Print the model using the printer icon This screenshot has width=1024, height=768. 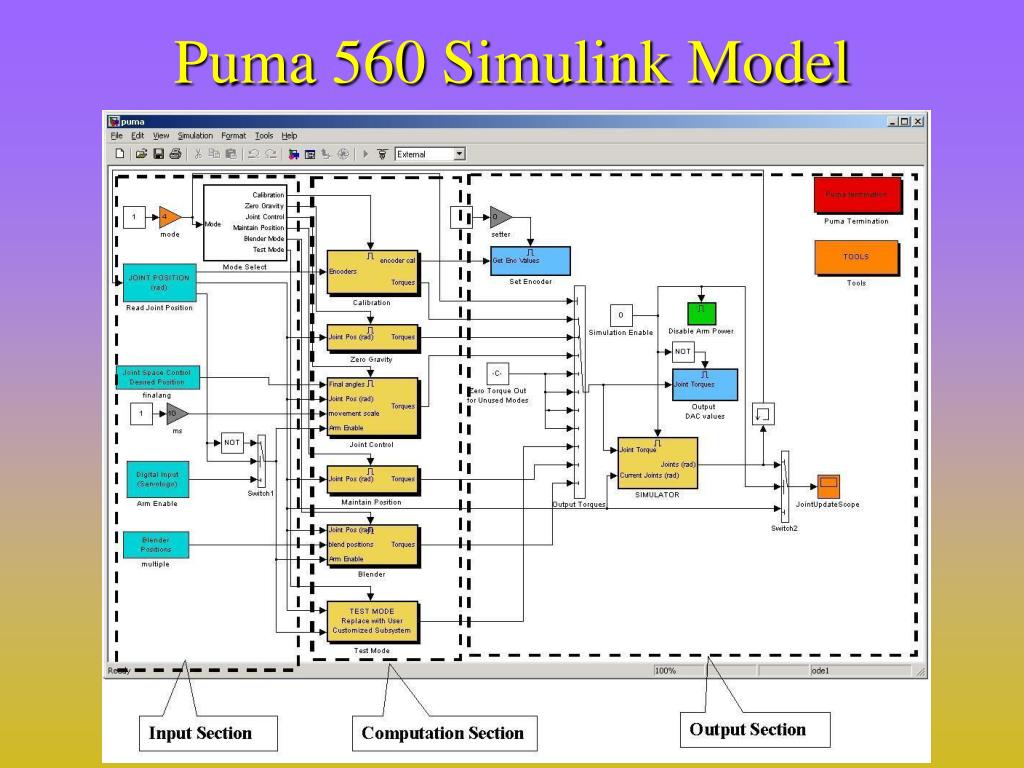[x=175, y=154]
